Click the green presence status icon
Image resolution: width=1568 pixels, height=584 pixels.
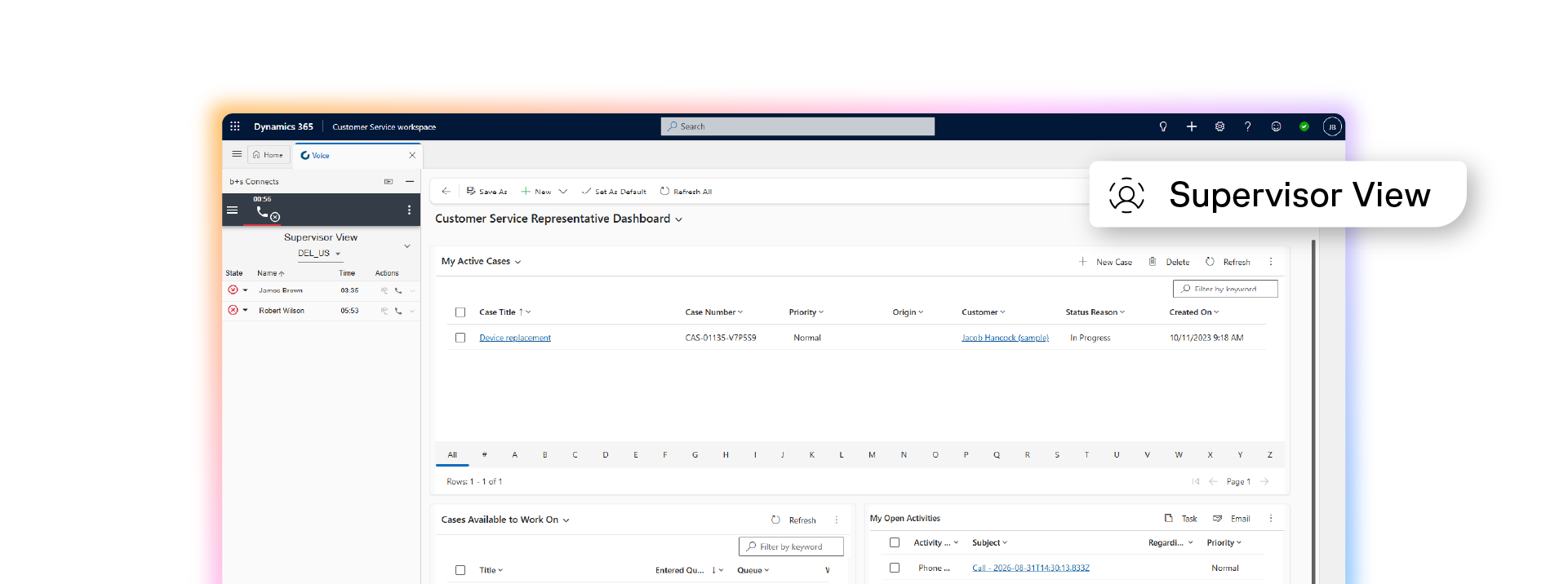pyautogui.click(x=1304, y=126)
